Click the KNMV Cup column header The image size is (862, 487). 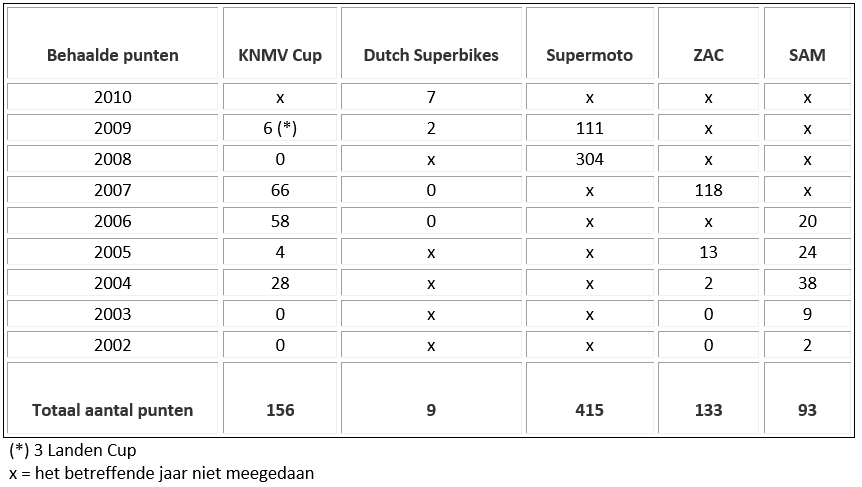280,43
